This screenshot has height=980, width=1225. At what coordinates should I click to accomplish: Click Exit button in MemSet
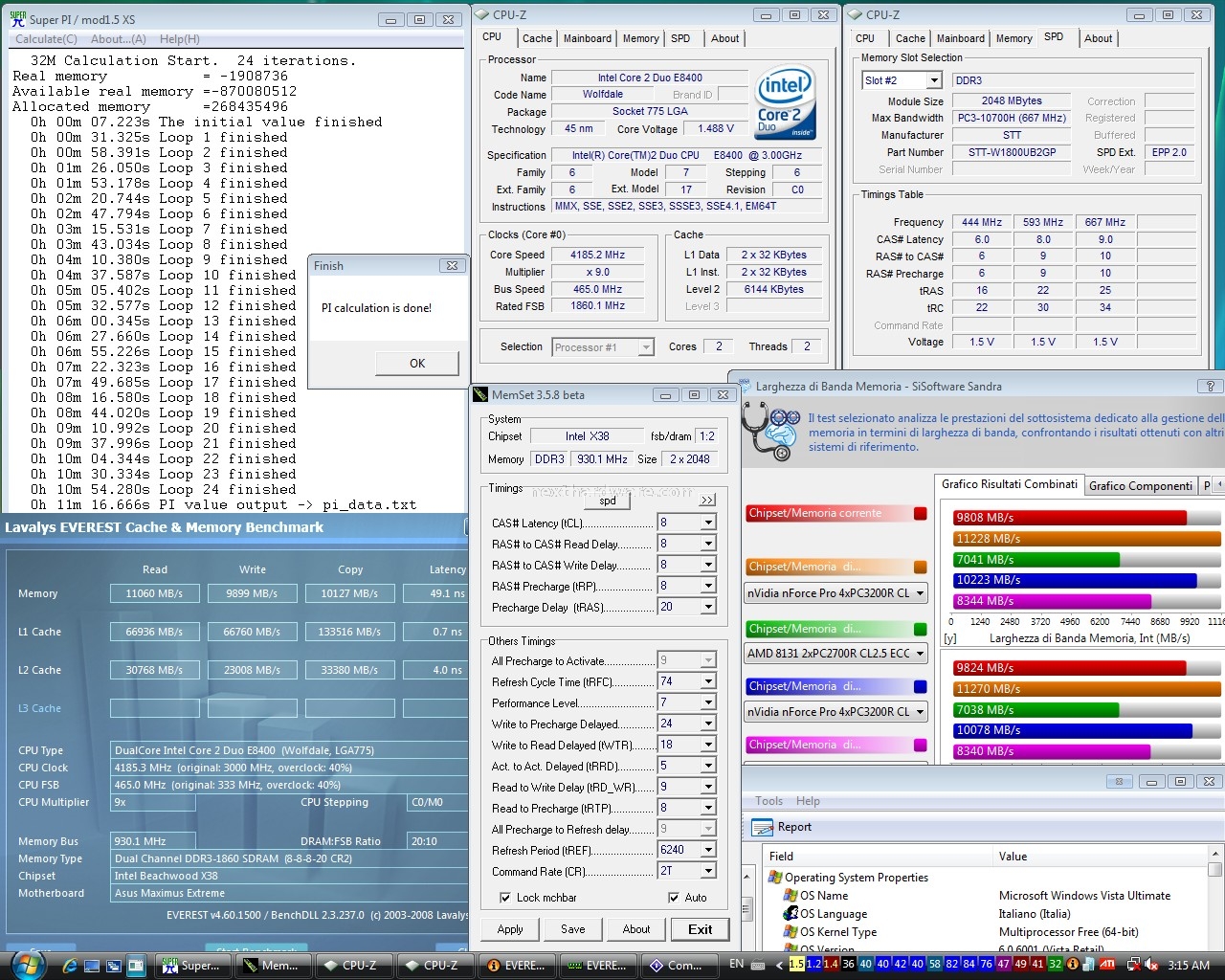coord(701,929)
